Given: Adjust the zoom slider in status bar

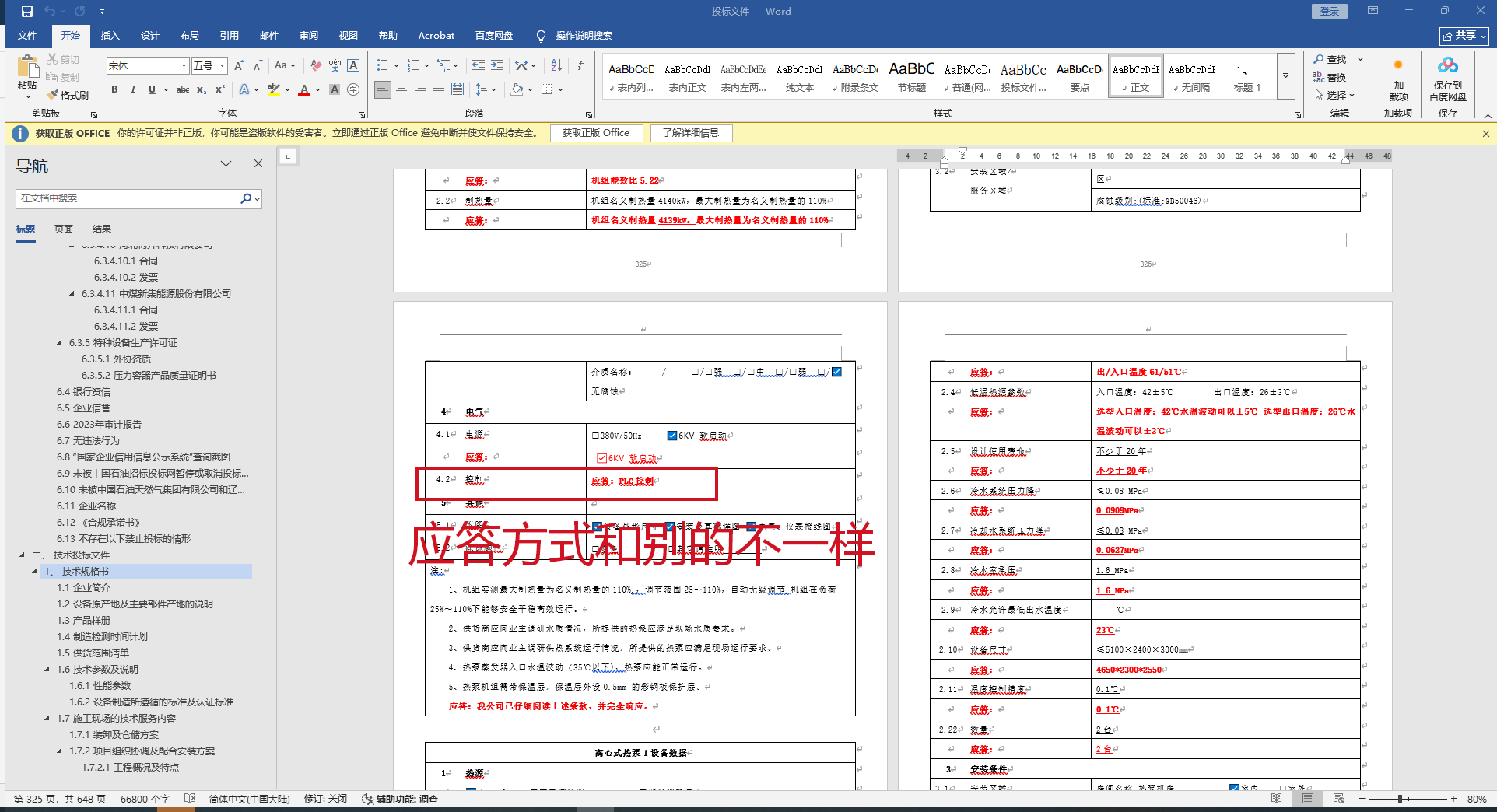Looking at the screenshot, I should pyautogui.click(x=1399, y=799).
